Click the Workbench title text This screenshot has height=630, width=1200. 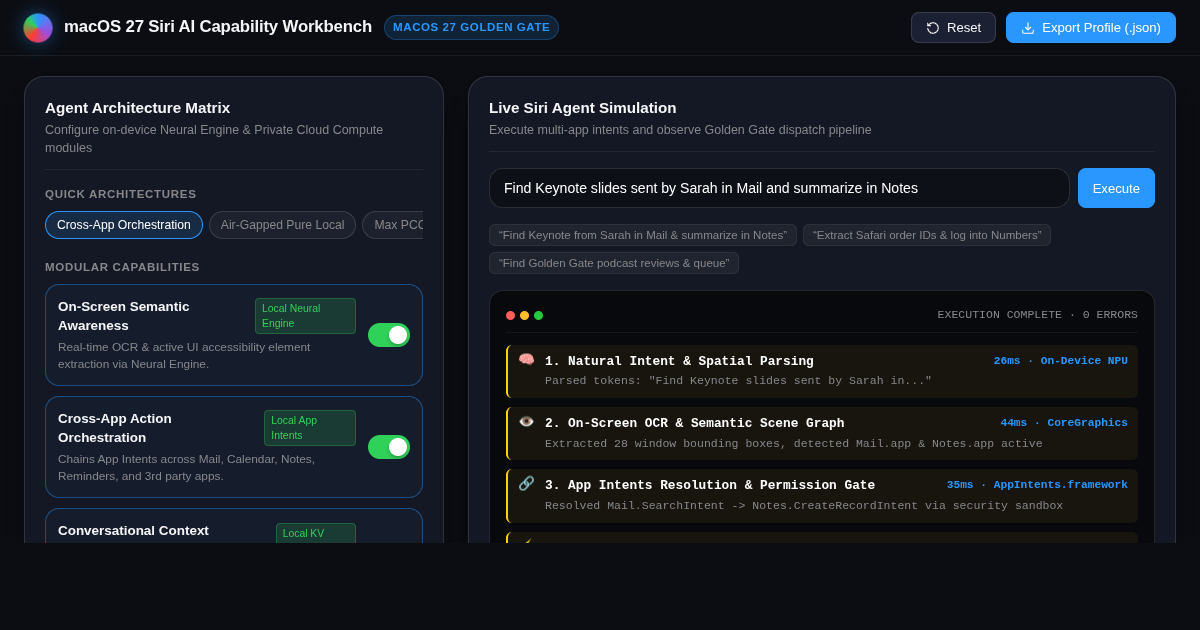tap(218, 27)
